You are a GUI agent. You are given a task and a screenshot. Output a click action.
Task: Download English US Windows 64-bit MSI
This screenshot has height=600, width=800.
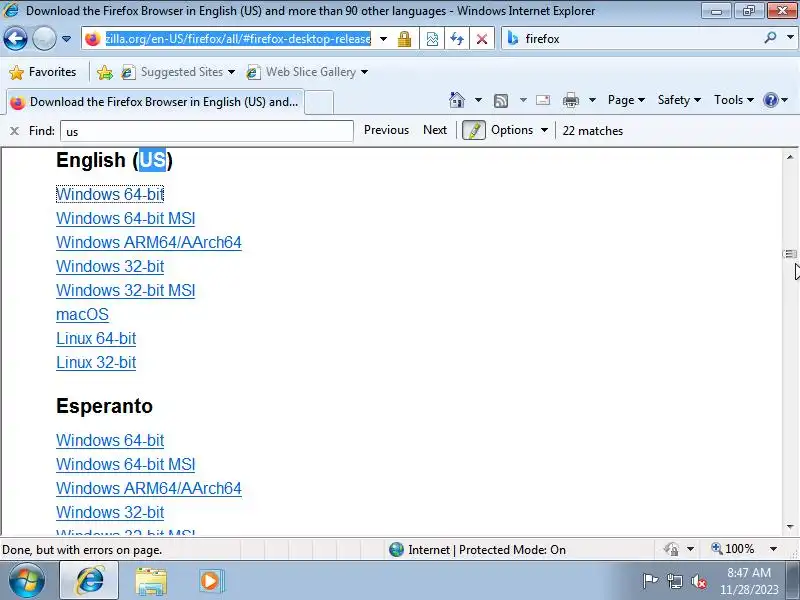126,218
